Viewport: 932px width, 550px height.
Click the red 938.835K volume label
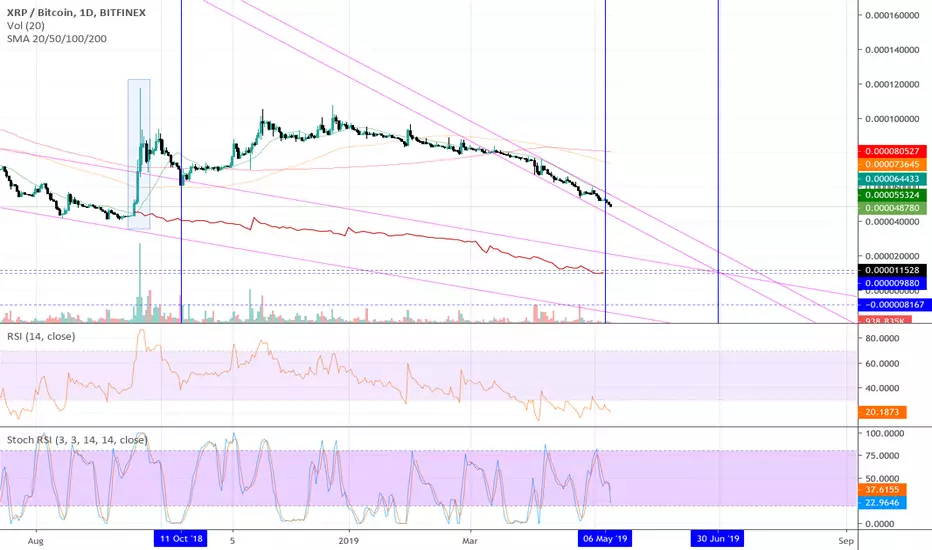(x=884, y=320)
